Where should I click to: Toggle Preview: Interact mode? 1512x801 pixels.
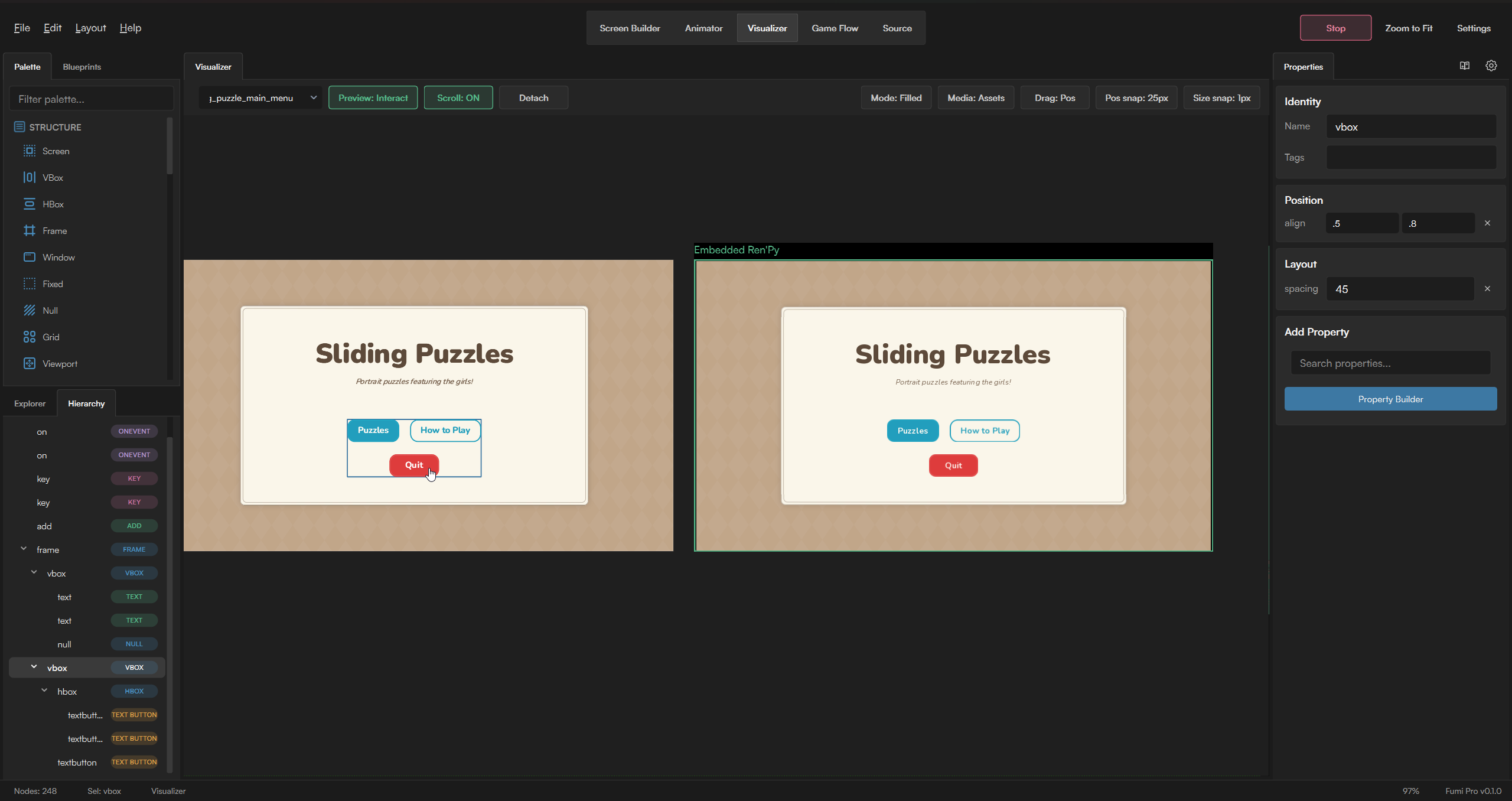click(373, 97)
